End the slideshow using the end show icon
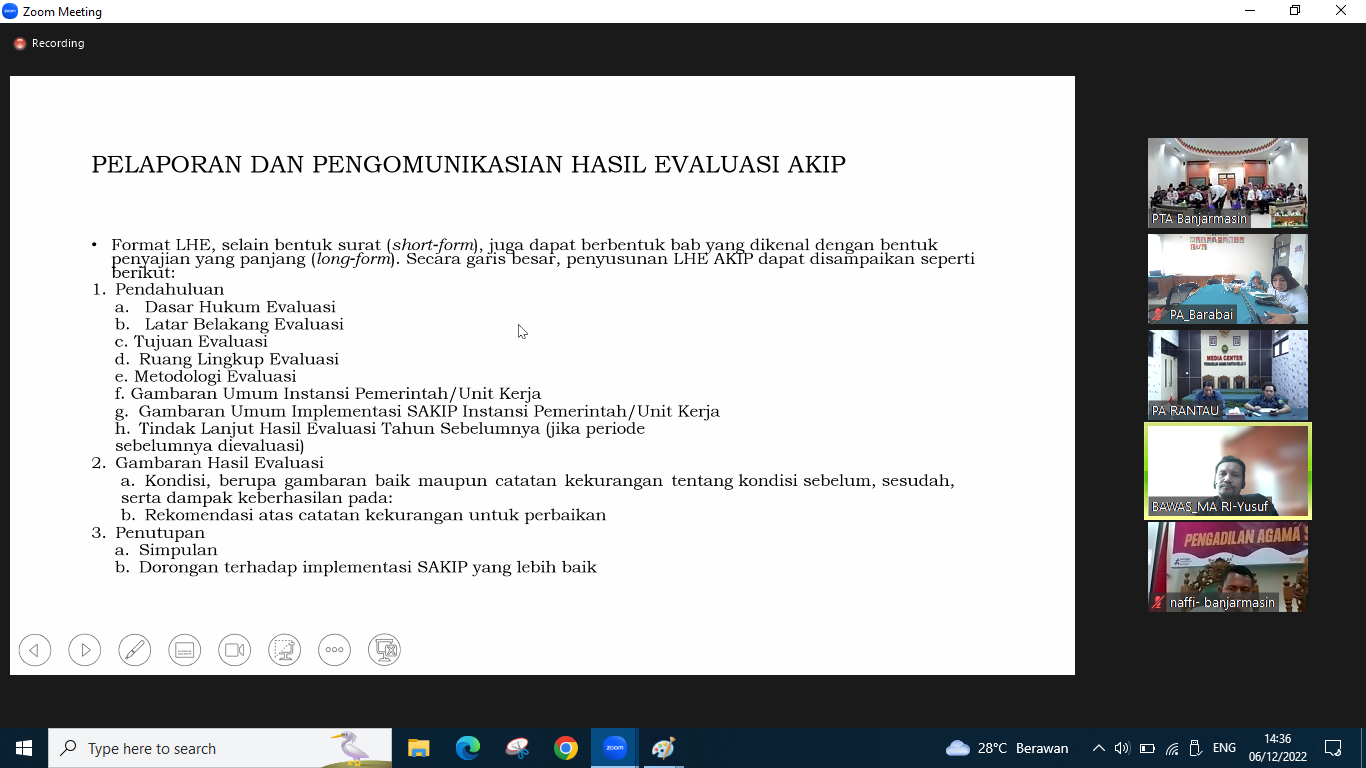The height and width of the screenshot is (768, 1366). (385, 650)
